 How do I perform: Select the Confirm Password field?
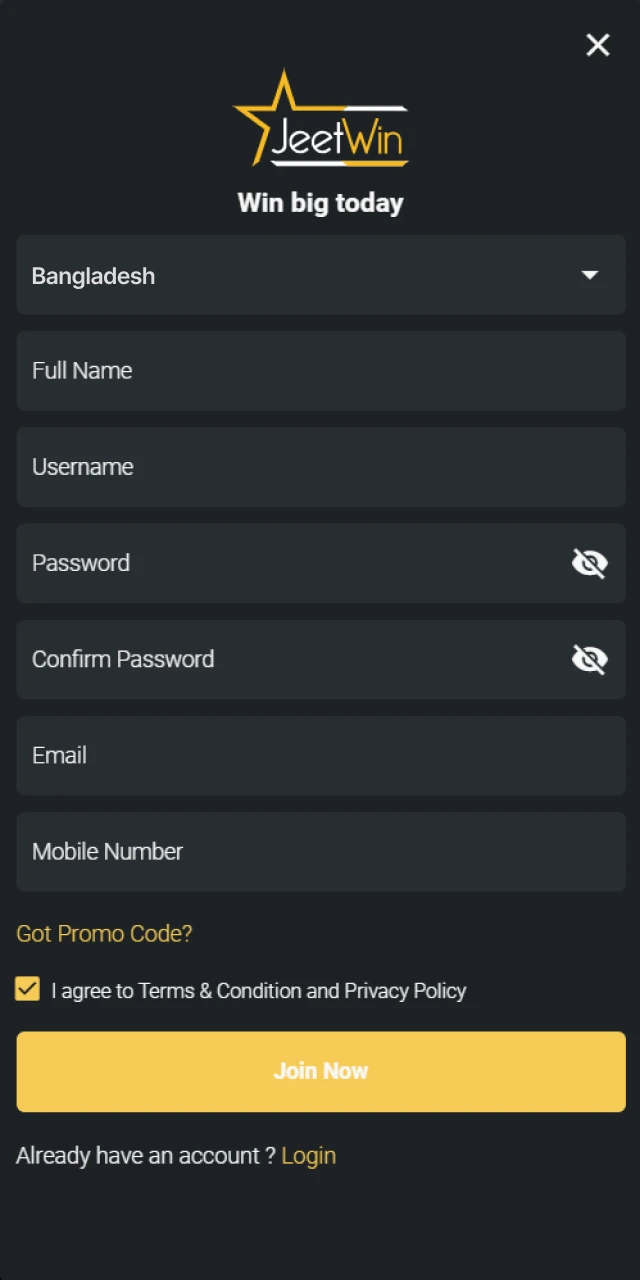(280, 659)
